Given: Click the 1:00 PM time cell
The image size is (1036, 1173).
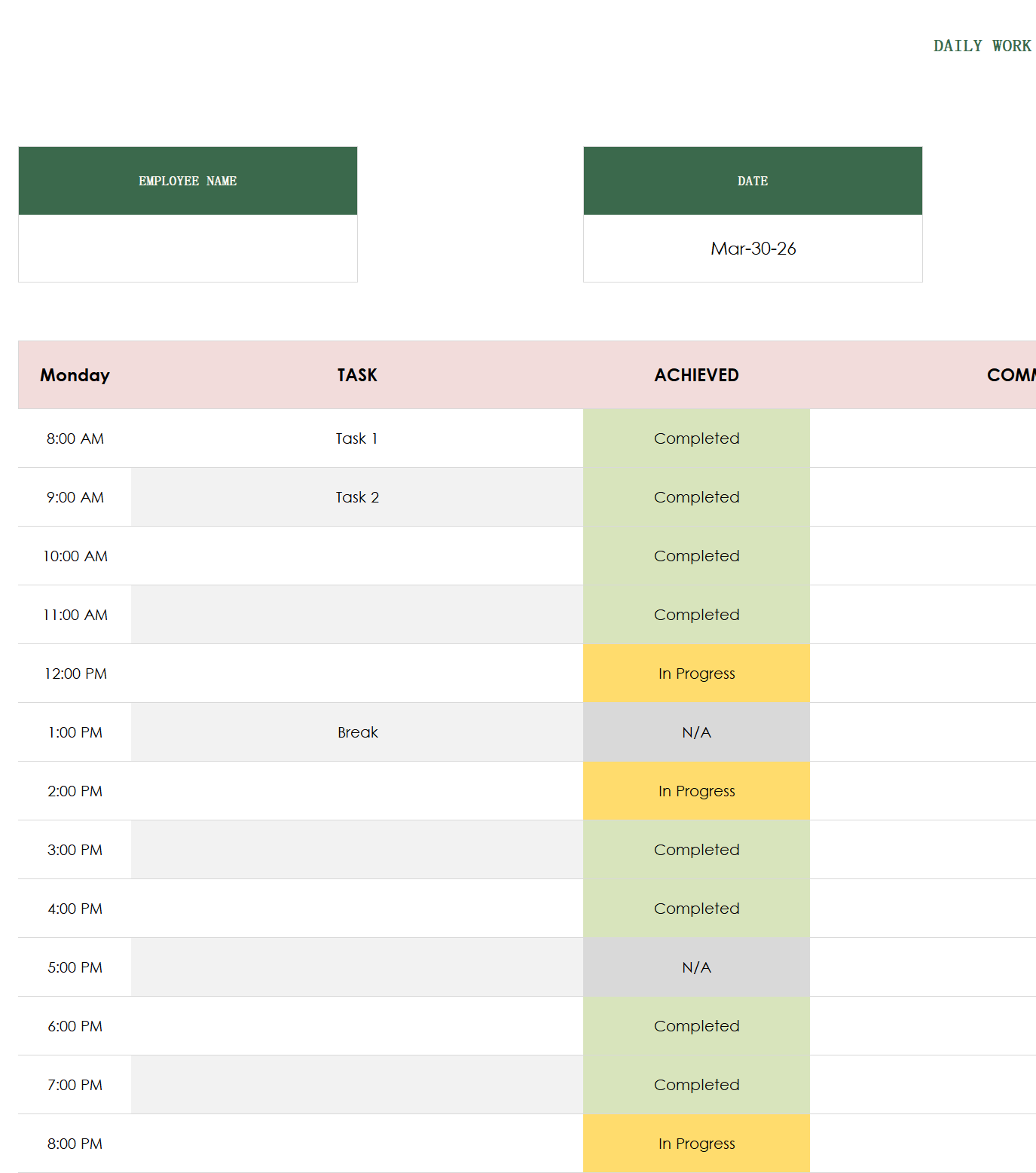Looking at the screenshot, I should 75,732.
